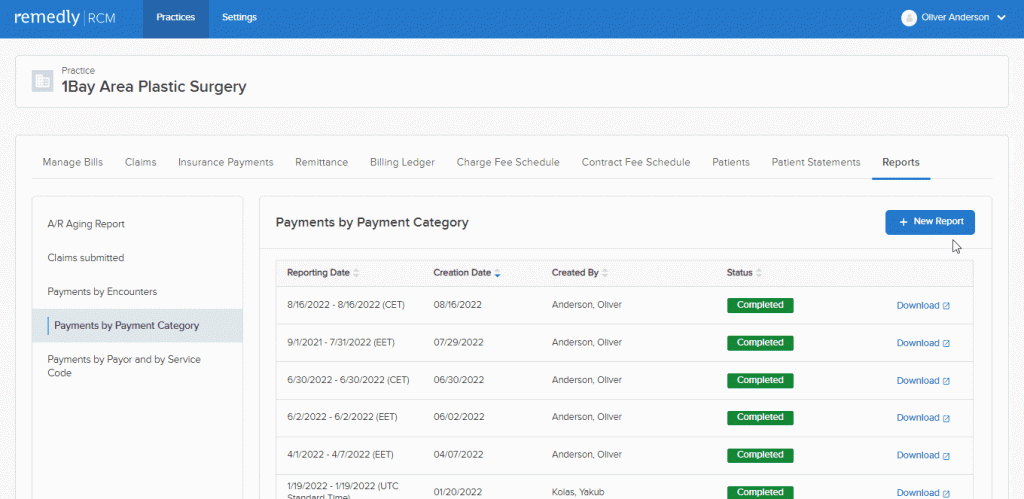
Task: Open the Billing Ledger tab
Action: pyautogui.click(x=402, y=162)
